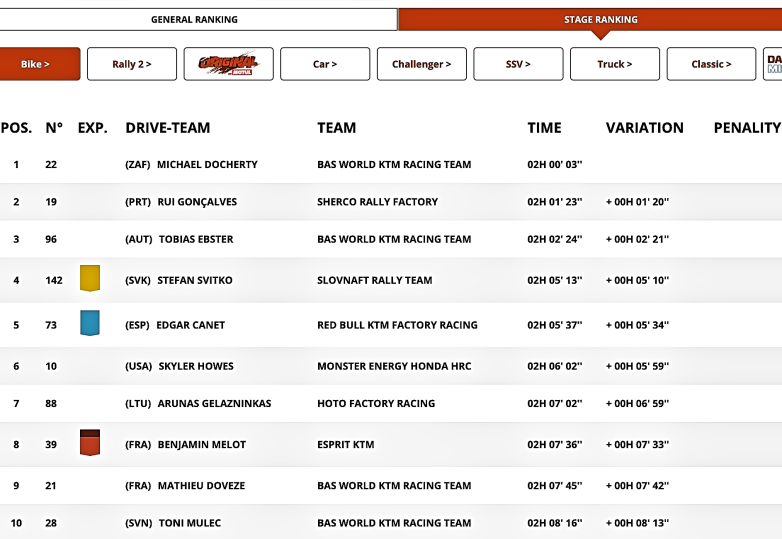Screen dimensions: 782x539
Task: Click the Original by Motul logo button
Action: click(228, 64)
